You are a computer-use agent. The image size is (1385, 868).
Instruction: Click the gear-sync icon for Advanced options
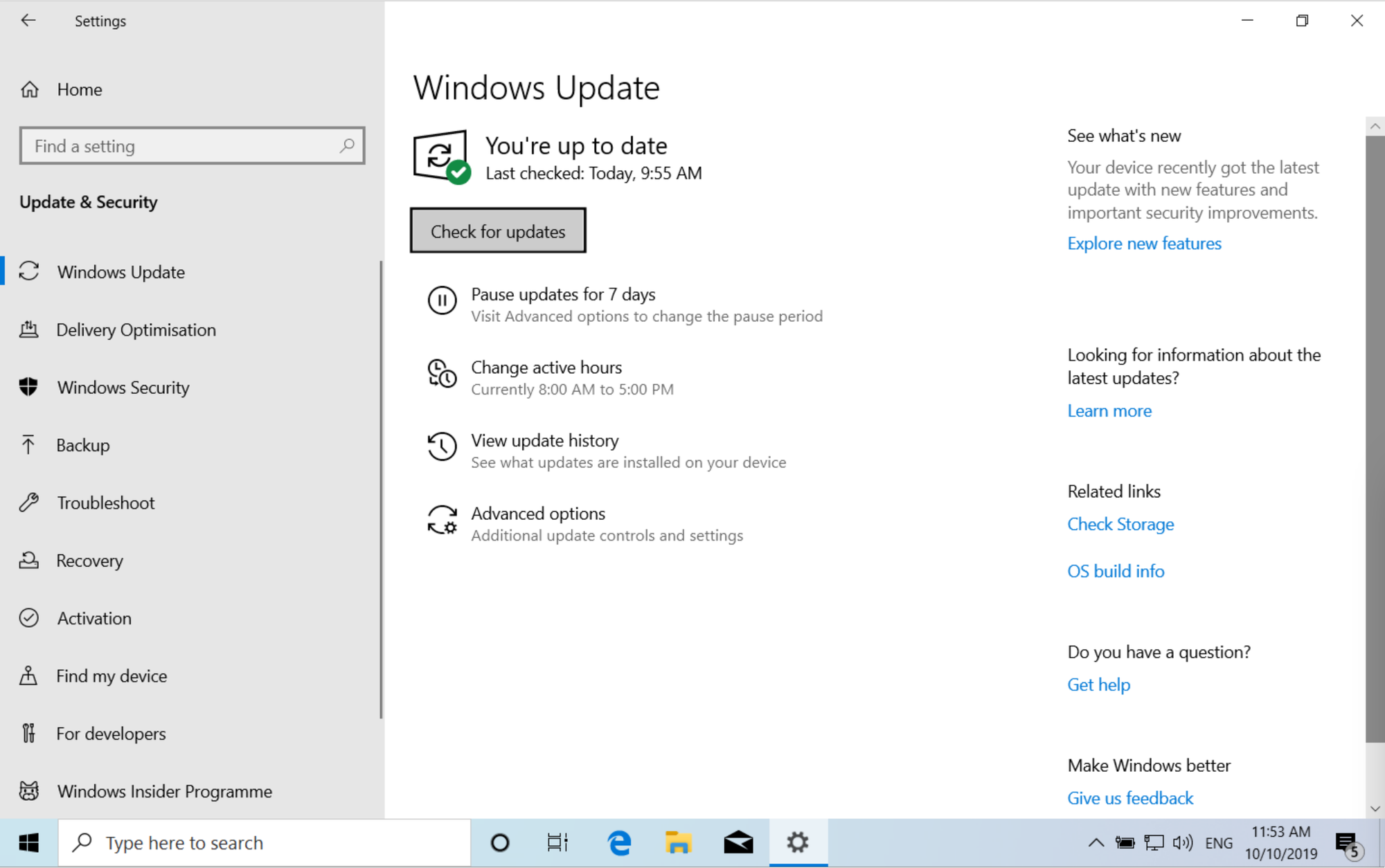coord(442,520)
